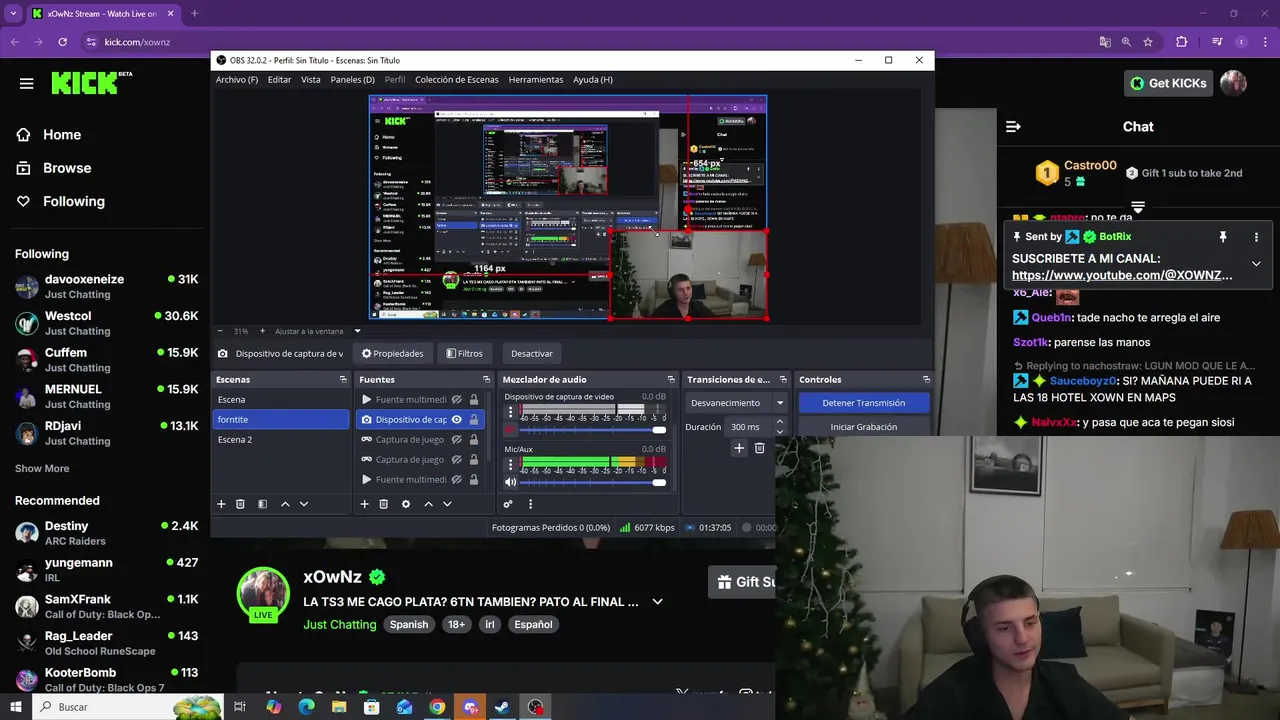The image size is (1280, 720).
Task: Adjust Mic/Aux volume slider
Action: pos(592,482)
